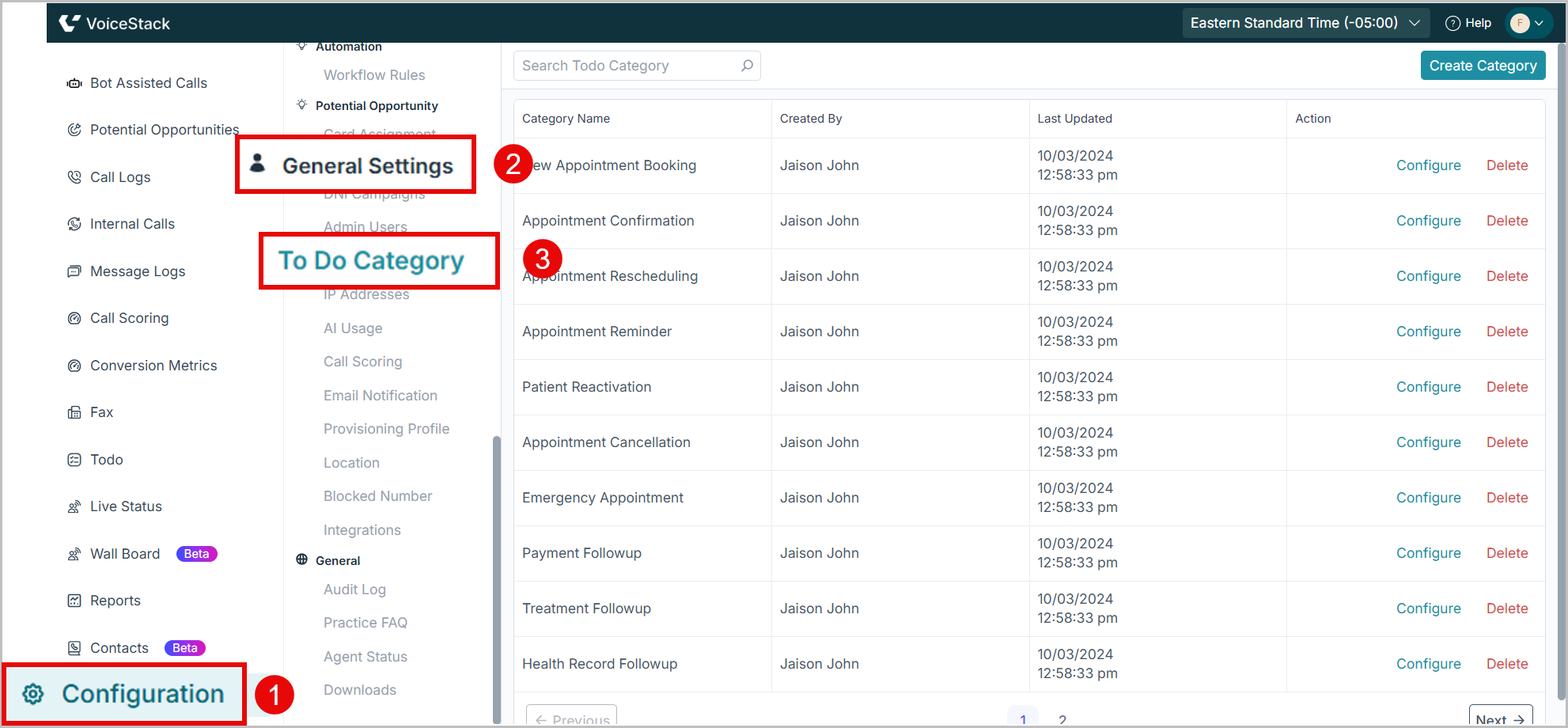Delete the Treatment Followup category
Image resolution: width=1568 pixels, height=728 pixels.
click(x=1506, y=609)
